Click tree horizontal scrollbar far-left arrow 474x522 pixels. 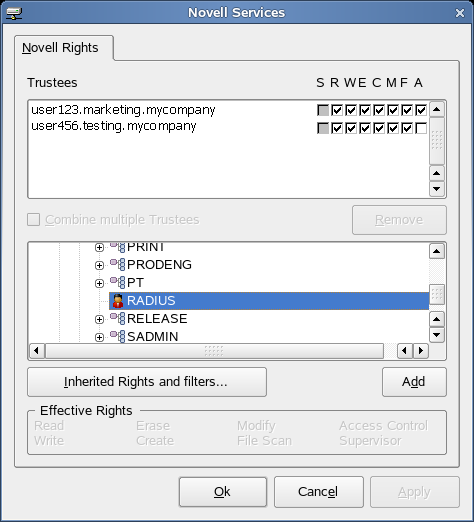click(x=37, y=351)
